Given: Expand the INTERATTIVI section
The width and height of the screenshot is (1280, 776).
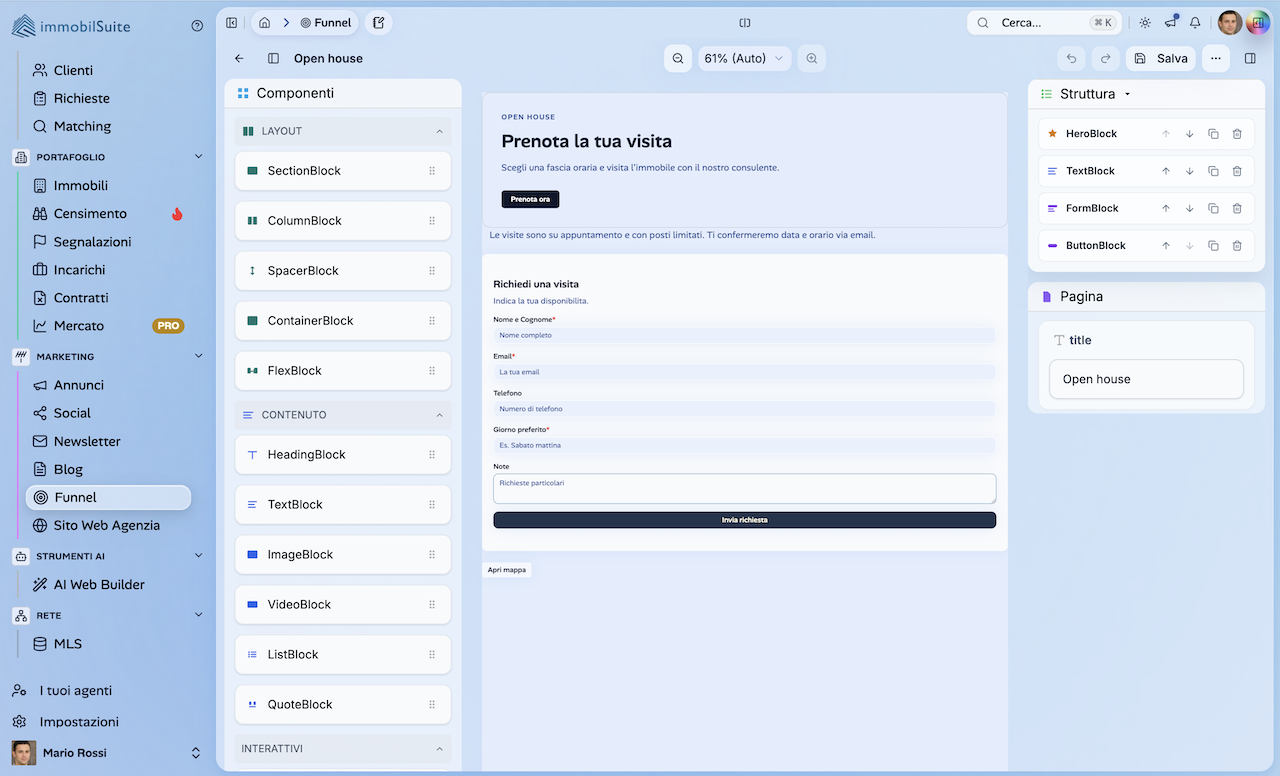Looking at the screenshot, I should coord(438,748).
